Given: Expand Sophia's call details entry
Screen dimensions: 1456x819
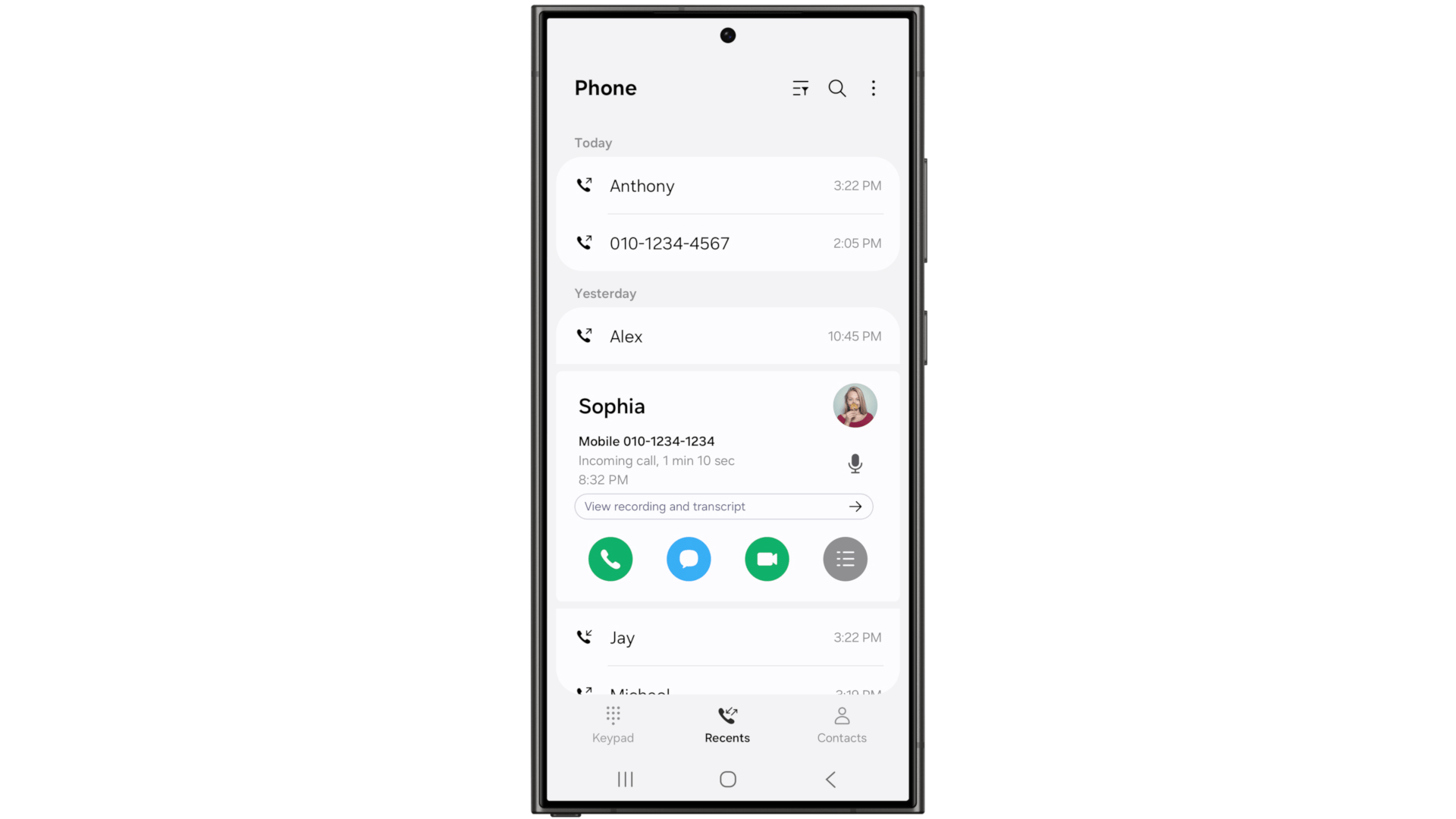Looking at the screenshot, I should [611, 406].
